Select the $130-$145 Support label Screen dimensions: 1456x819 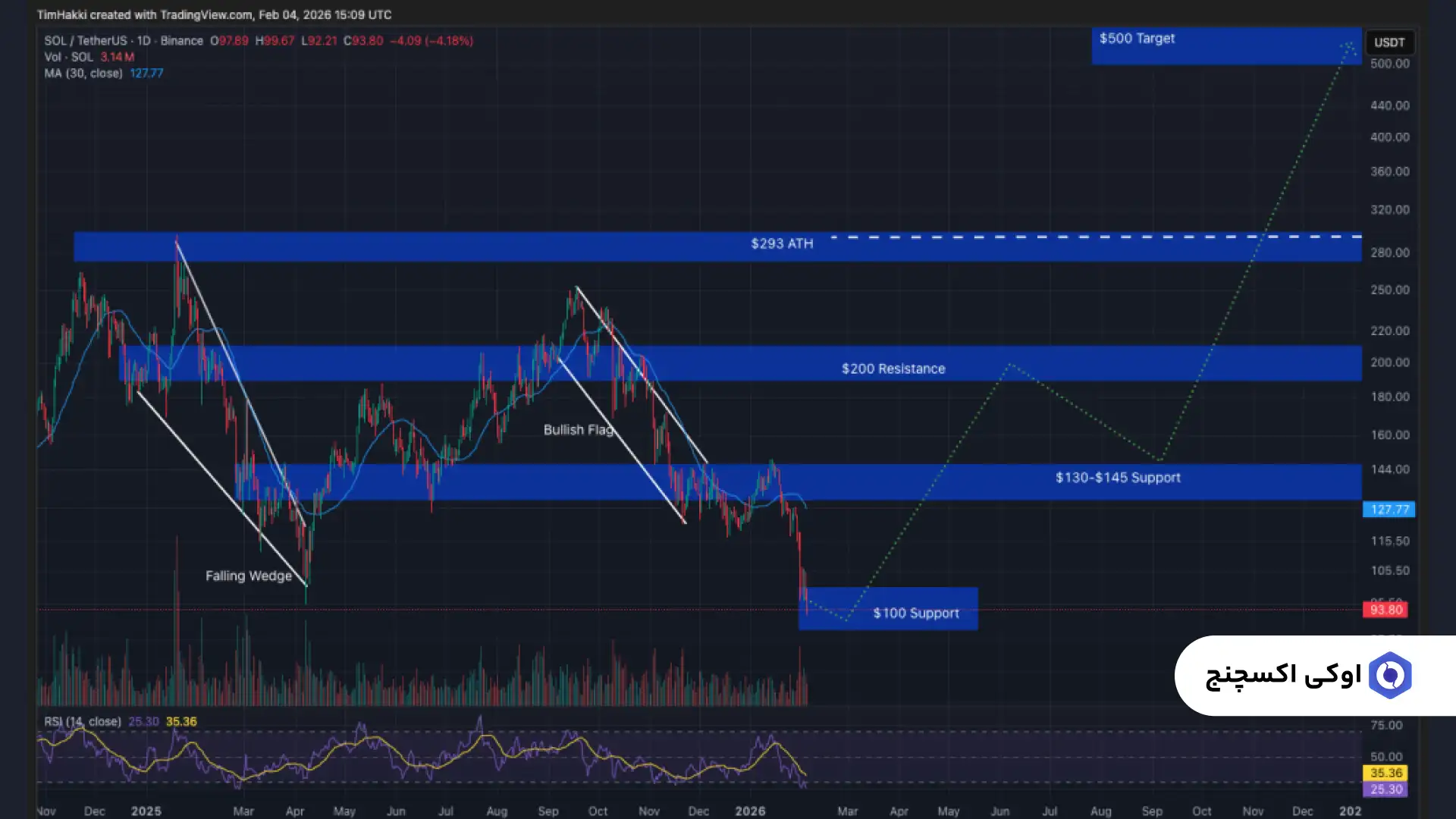coord(1117,478)
